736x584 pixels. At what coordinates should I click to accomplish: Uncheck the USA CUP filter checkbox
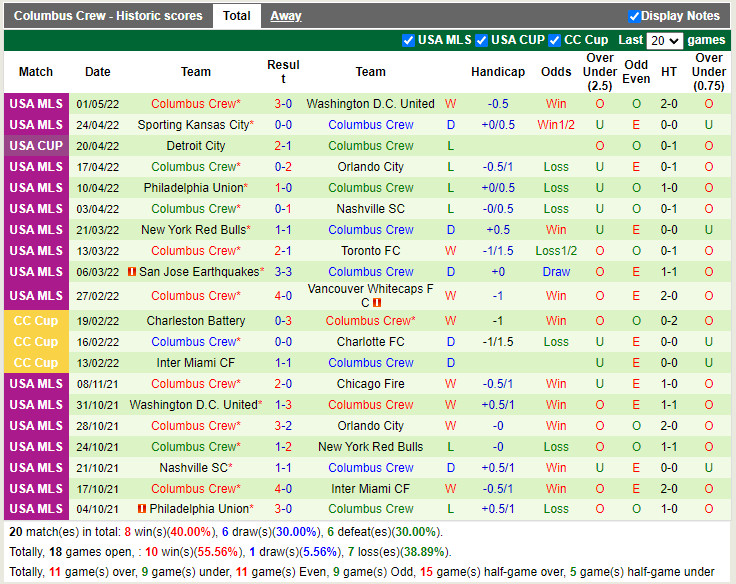[x=482, y=40]
